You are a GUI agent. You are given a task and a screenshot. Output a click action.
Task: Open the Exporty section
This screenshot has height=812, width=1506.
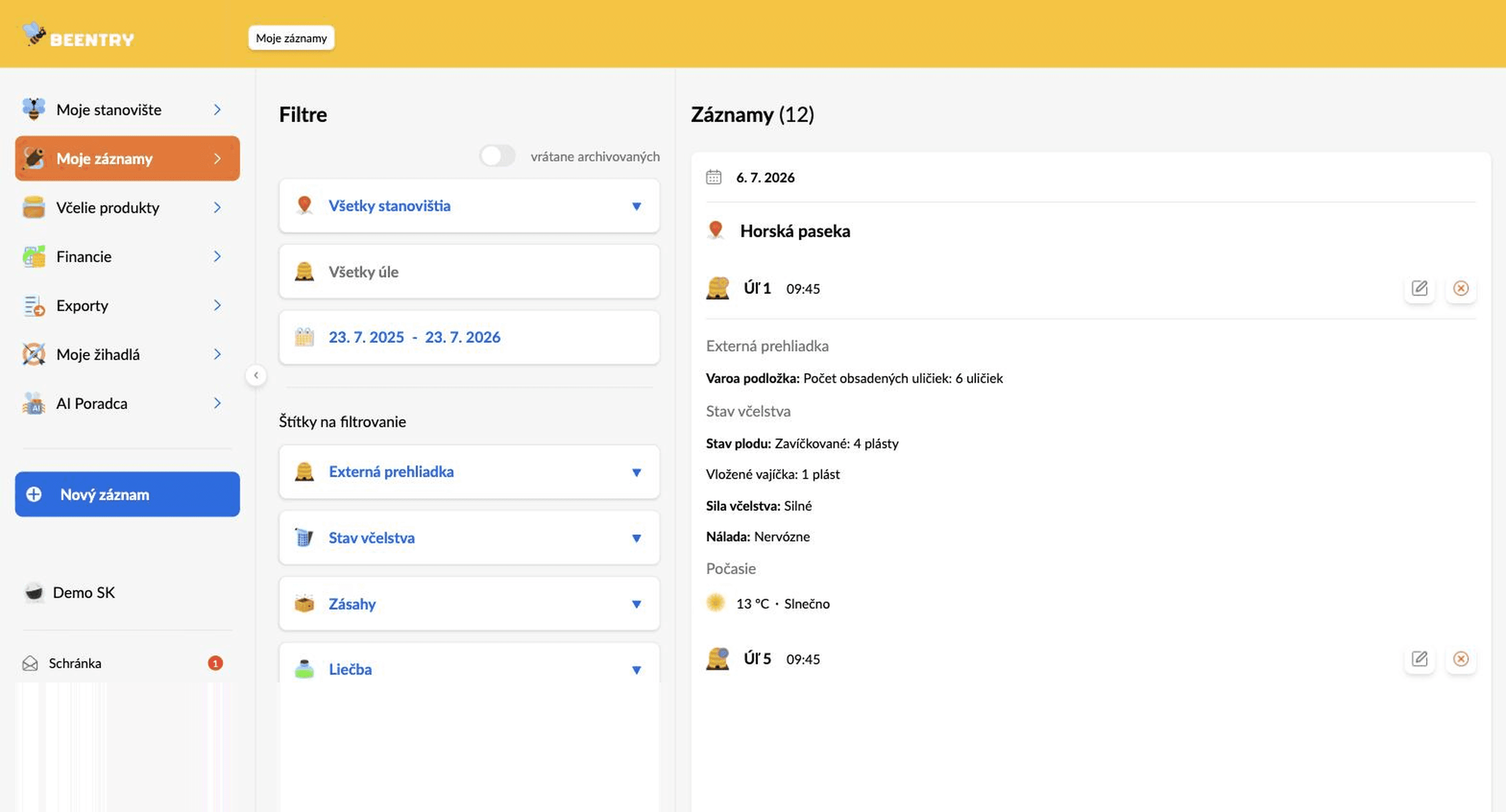[x=127, y=306]
